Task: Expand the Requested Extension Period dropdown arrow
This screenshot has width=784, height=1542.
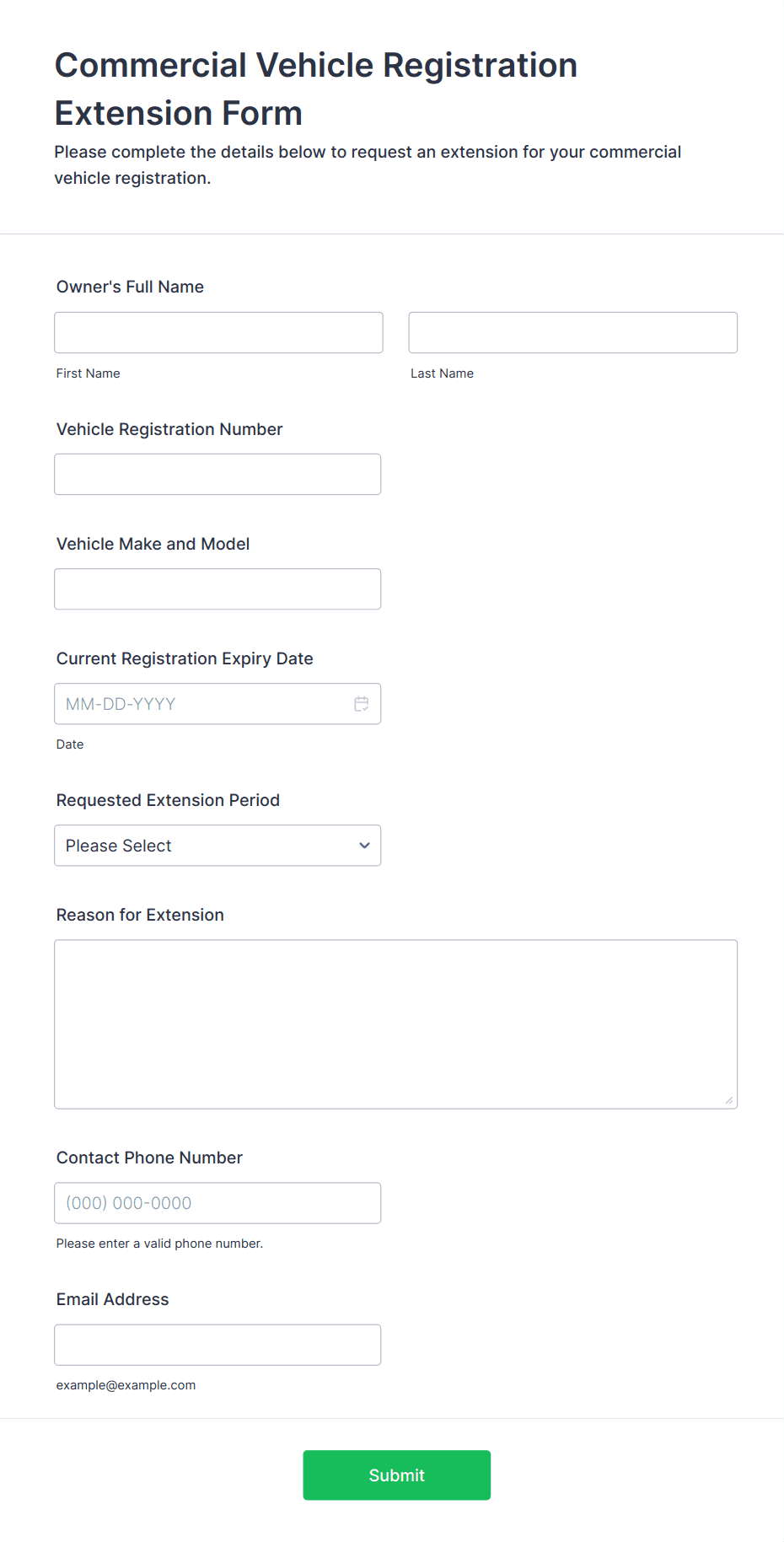Action: pos(364,846)
